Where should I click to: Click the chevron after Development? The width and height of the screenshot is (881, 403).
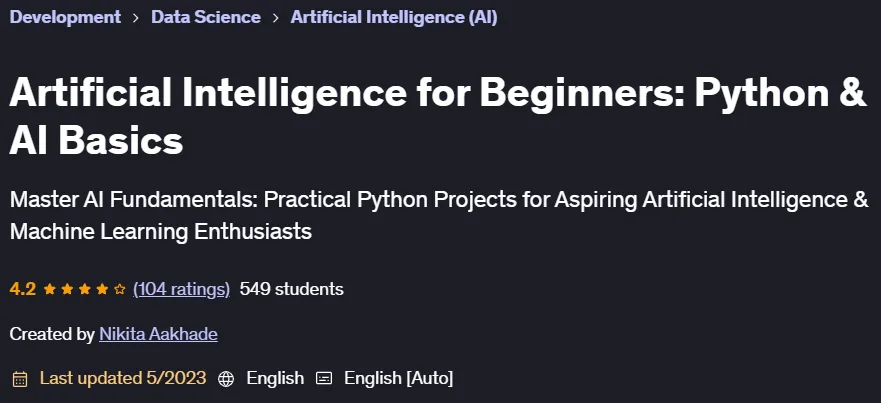click(136, 17)
